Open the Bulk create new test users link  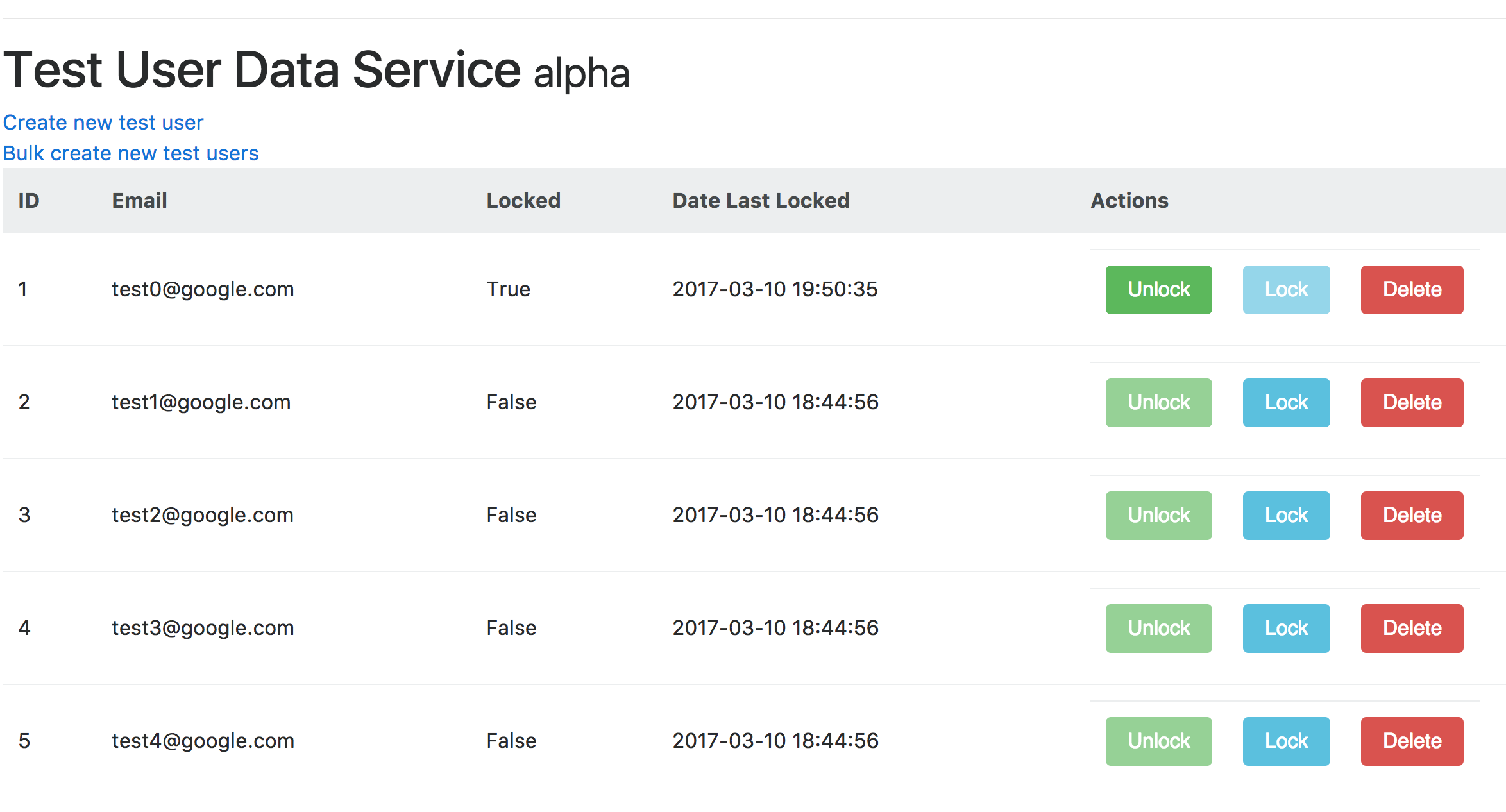[131, 153]
